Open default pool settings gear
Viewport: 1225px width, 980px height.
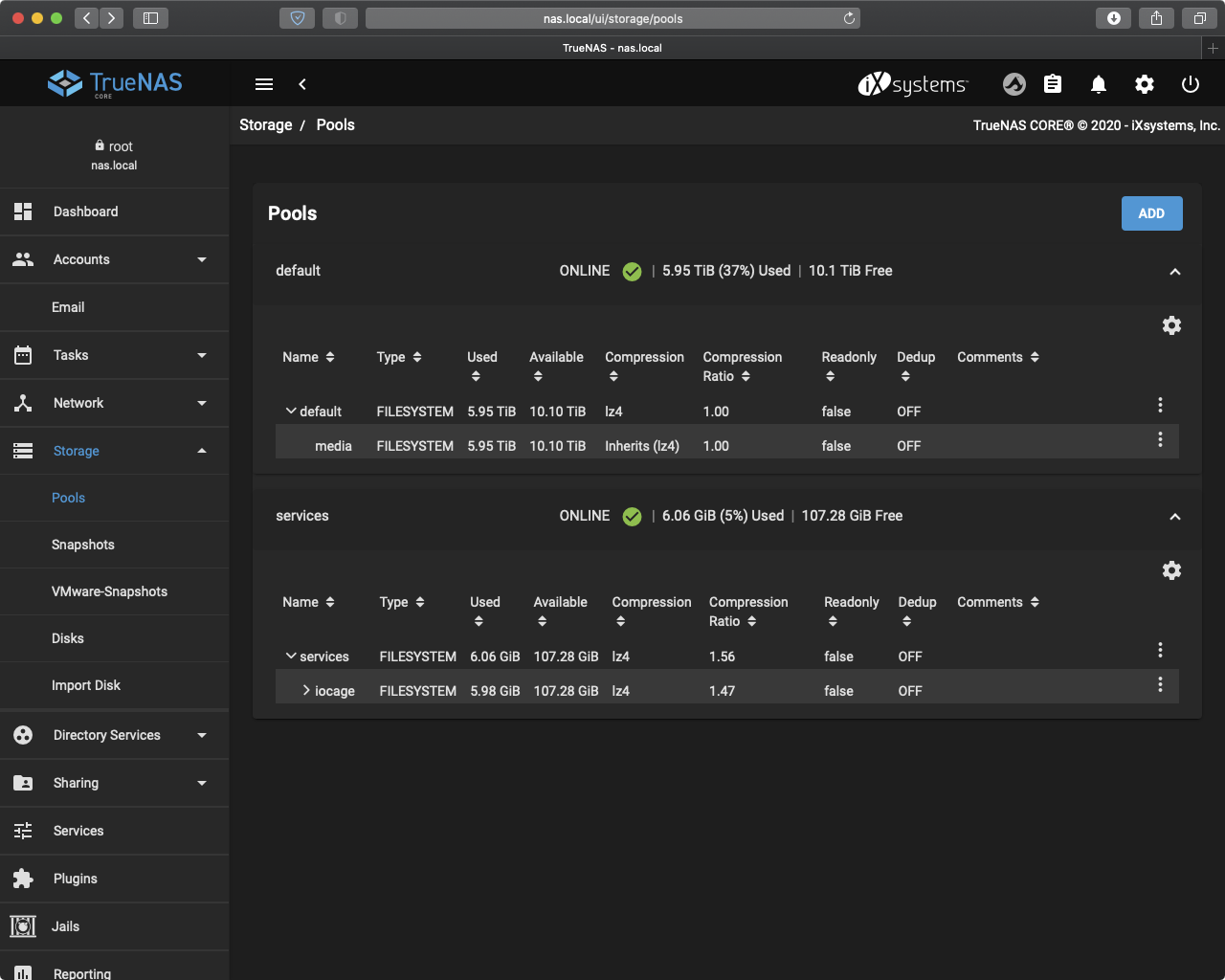[1171, 325]
